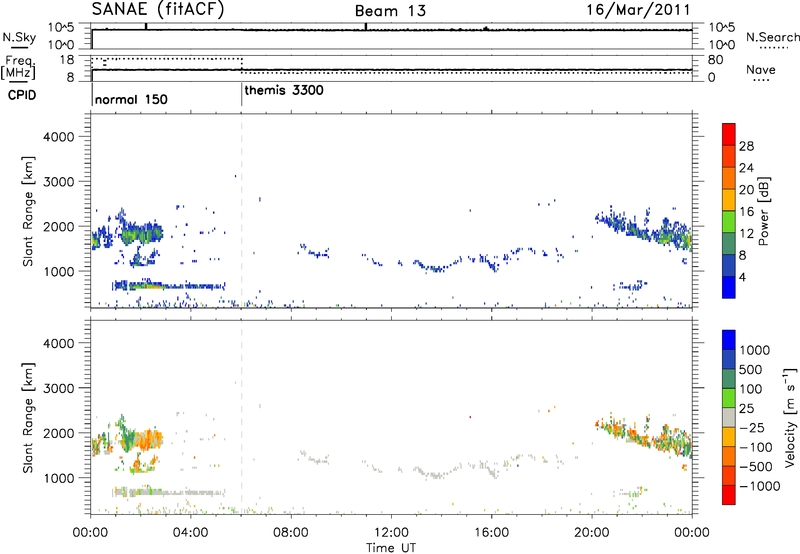800x554 pixels.
Task: Click the Slant Range label of velocity panel
Action: pyautogui.click(x=28, y=418)
